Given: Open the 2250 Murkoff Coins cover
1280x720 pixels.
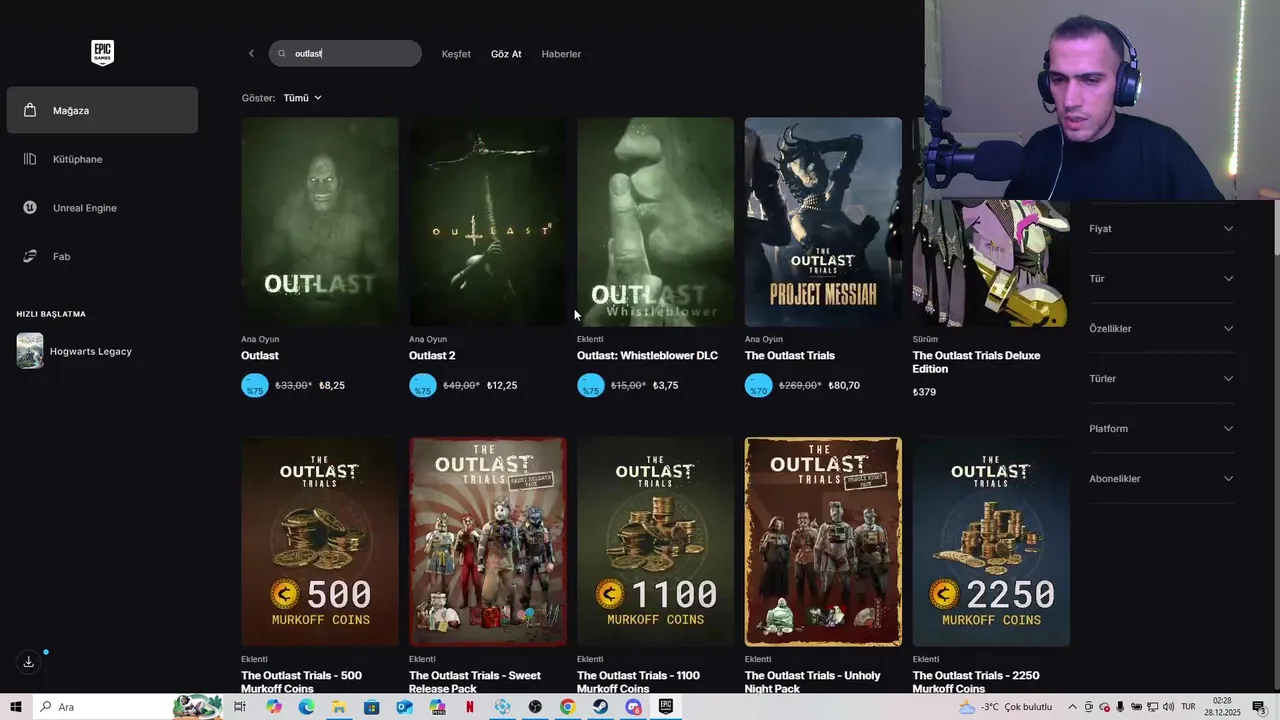Looking at the screenshot, I should tap(991, 542).
